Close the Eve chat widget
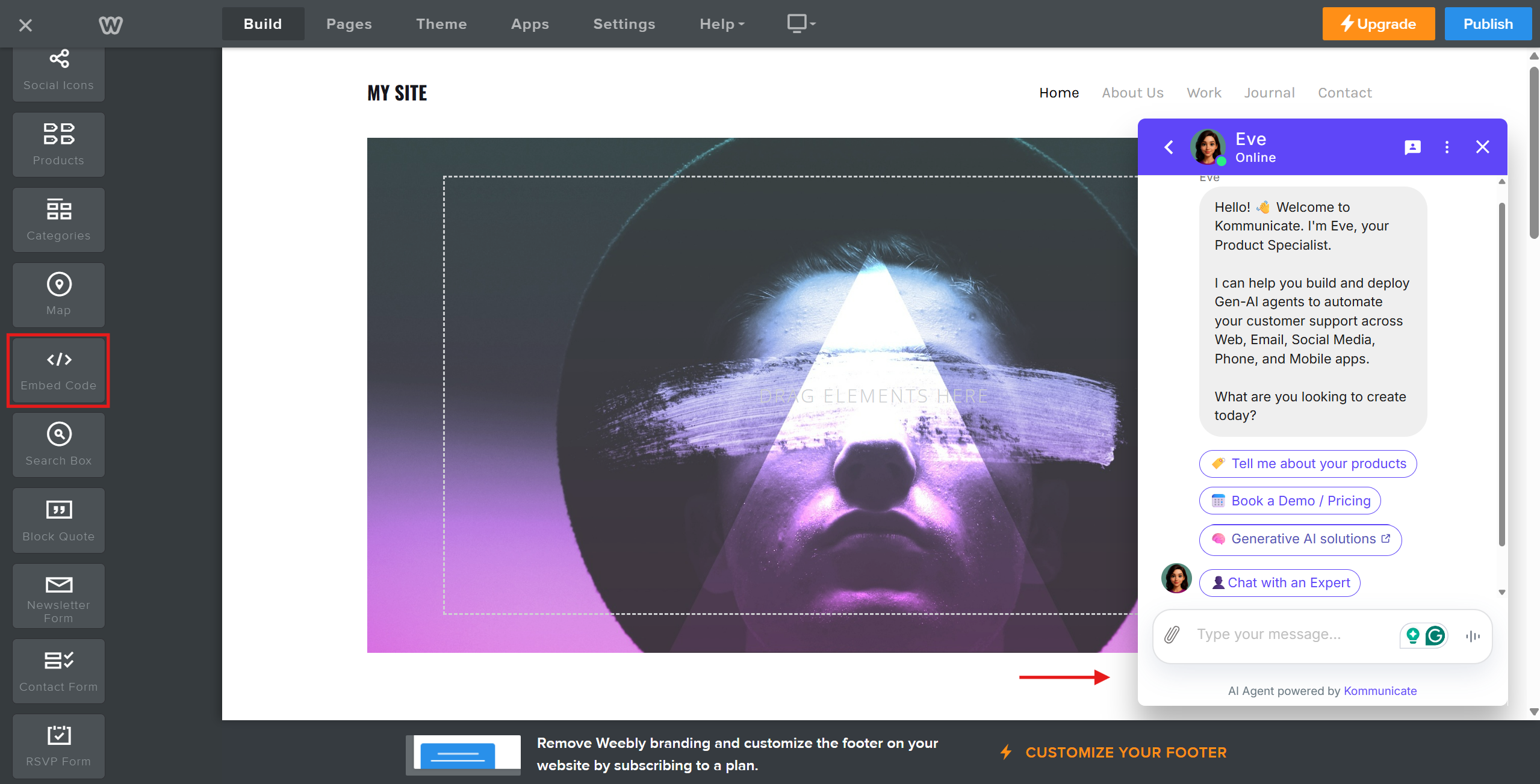Viewport: 1540px width, 784px height. point(1482,147)
